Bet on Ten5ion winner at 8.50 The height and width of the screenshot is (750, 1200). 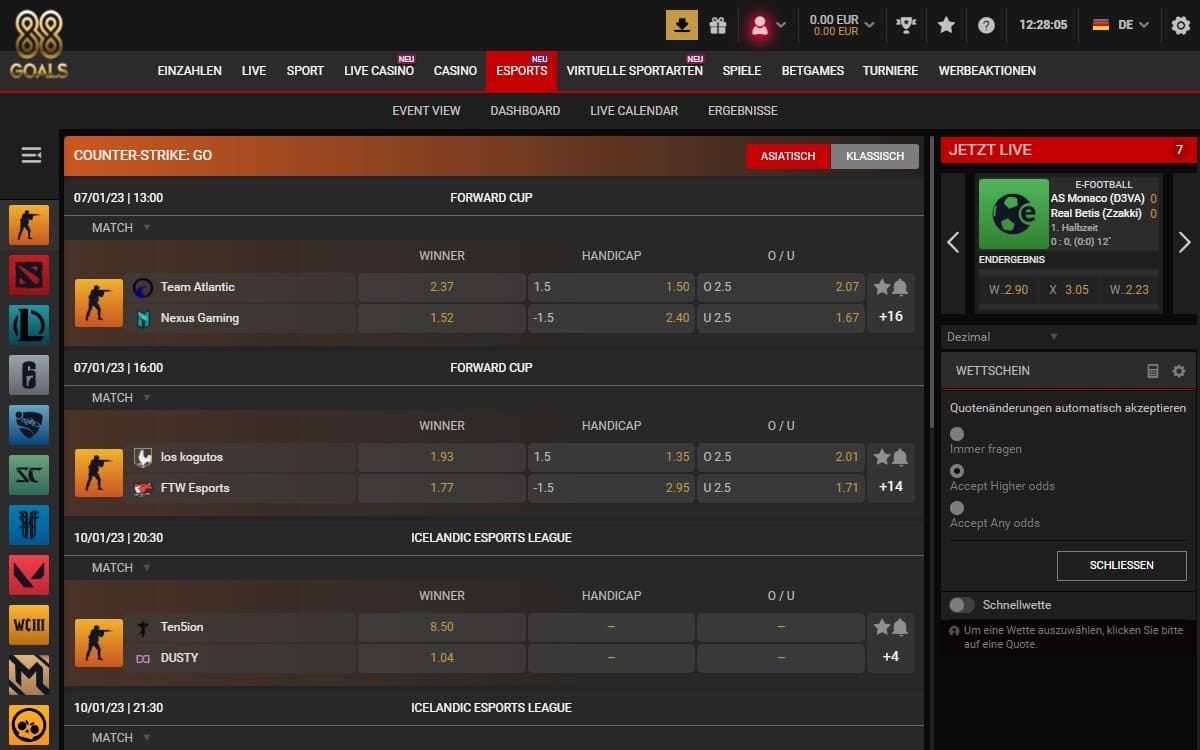(442, 627)
